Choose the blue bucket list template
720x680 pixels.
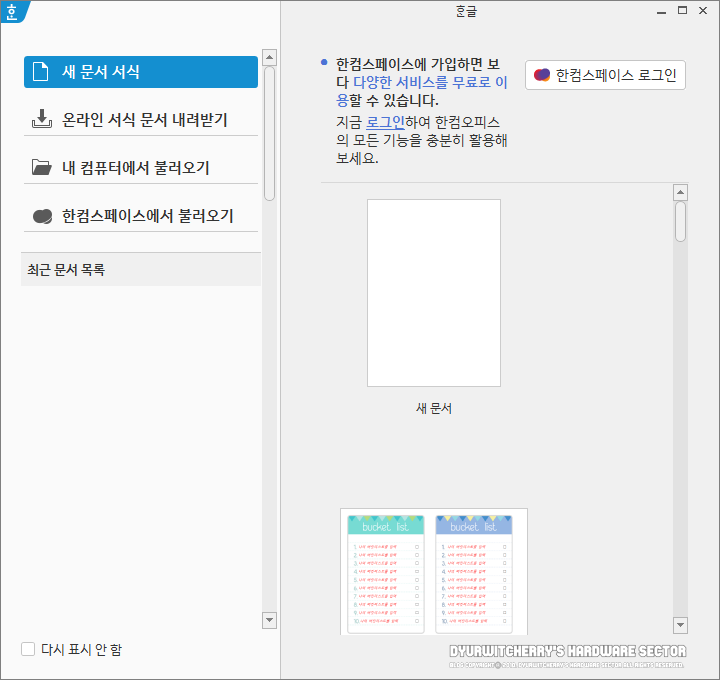pos(474,574)
